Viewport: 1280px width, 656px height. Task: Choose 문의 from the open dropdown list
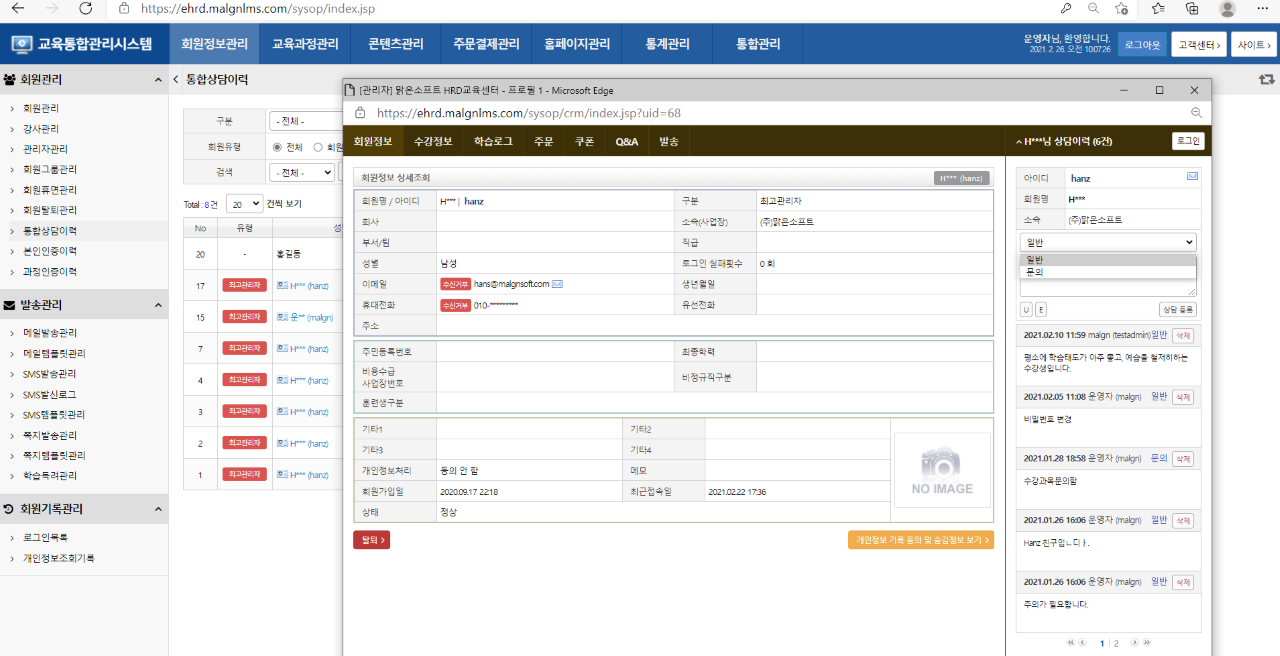click(x=1034, y=272)
